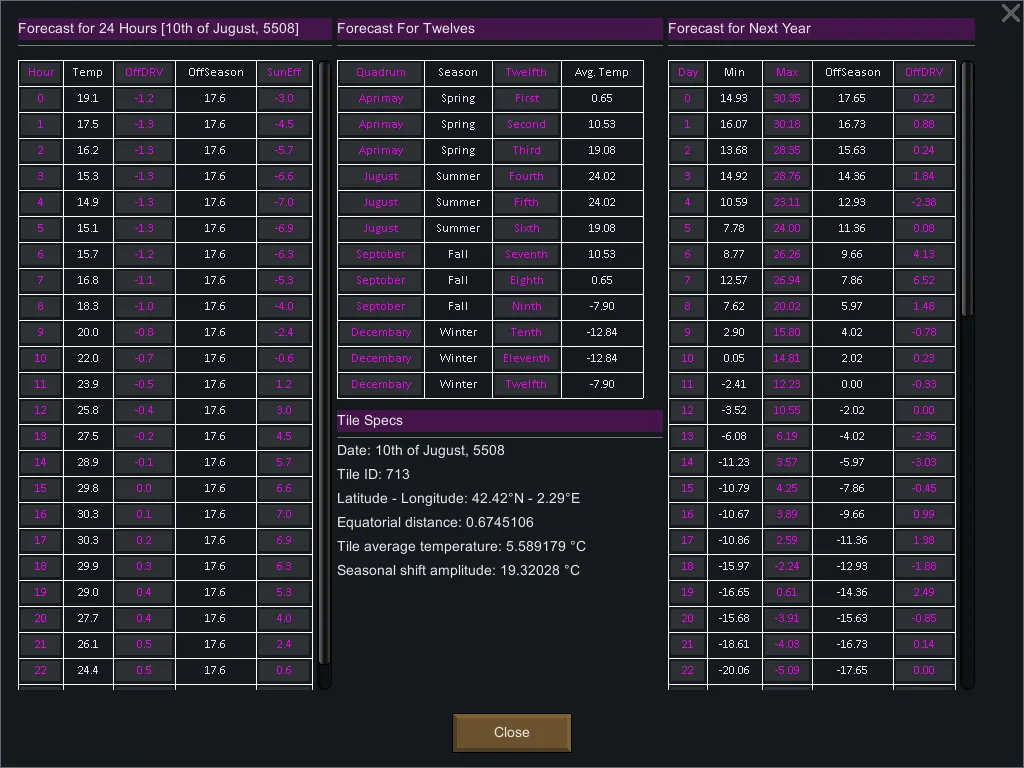Select the Day column header in the Next Year table
Screen dimensions: 1024x768
tap(688, 72)
